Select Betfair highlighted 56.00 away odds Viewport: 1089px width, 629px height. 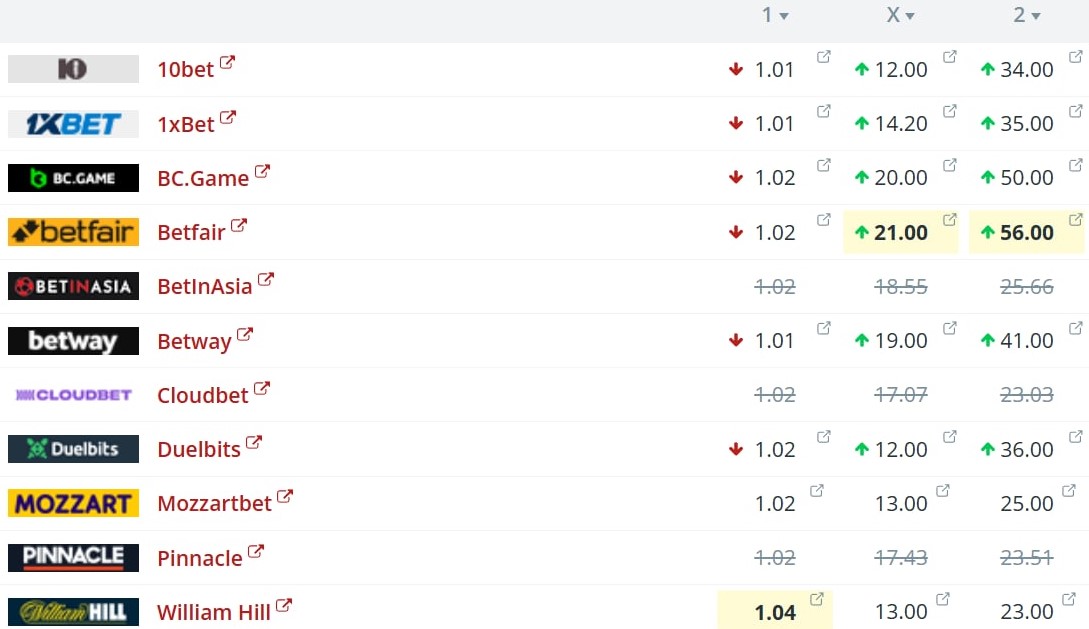1026,233
